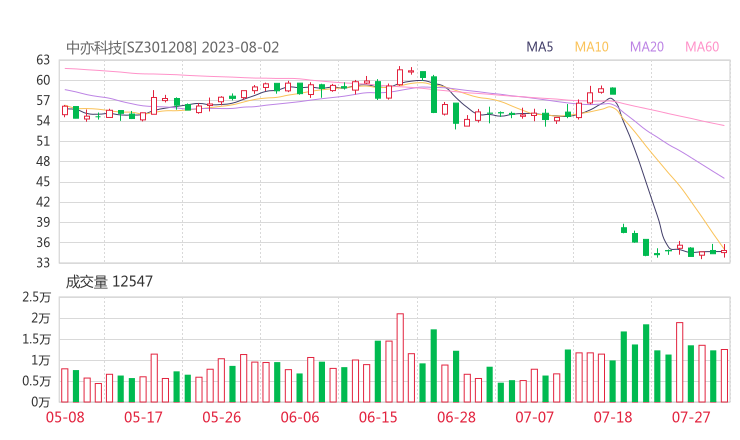Click the 1.5万 volume axis value
Screen dimensions: 740x440
[x=36, y=339]
